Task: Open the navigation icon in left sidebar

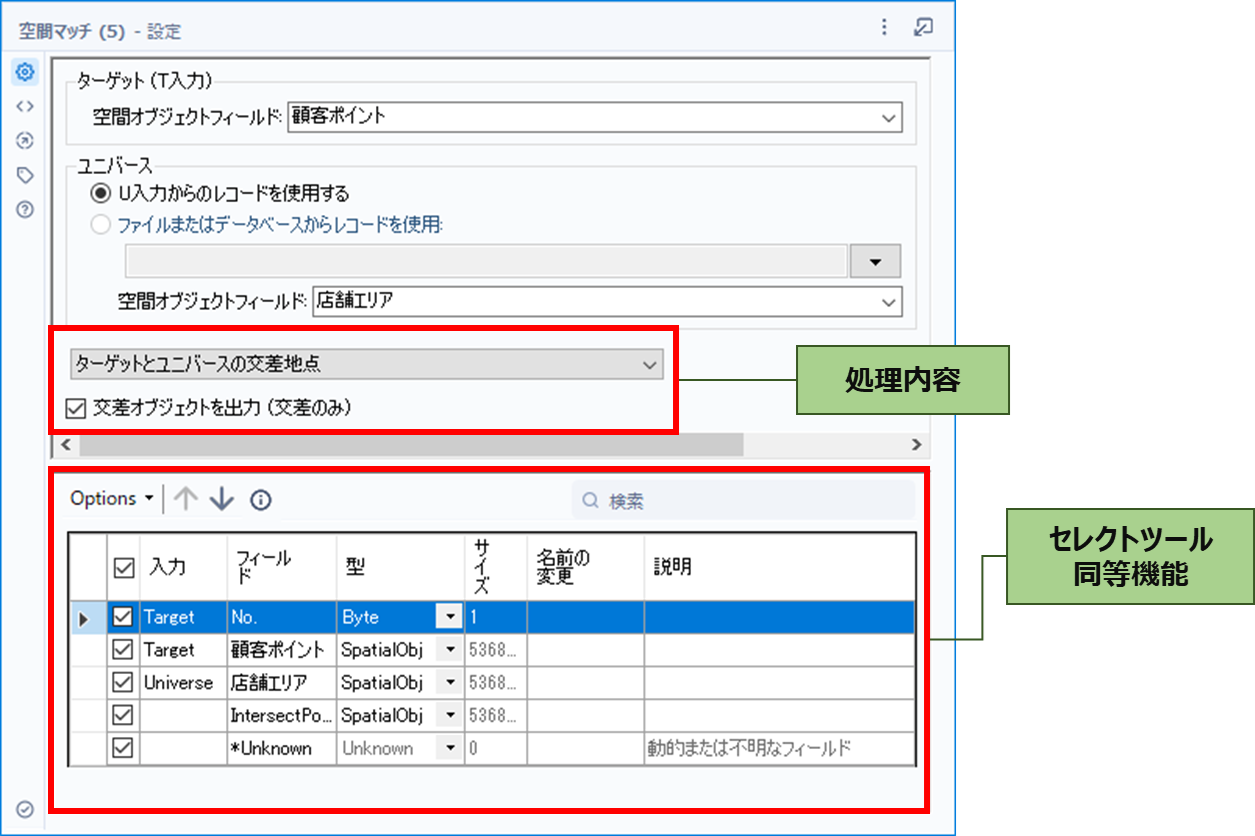Action: (25, 141)
